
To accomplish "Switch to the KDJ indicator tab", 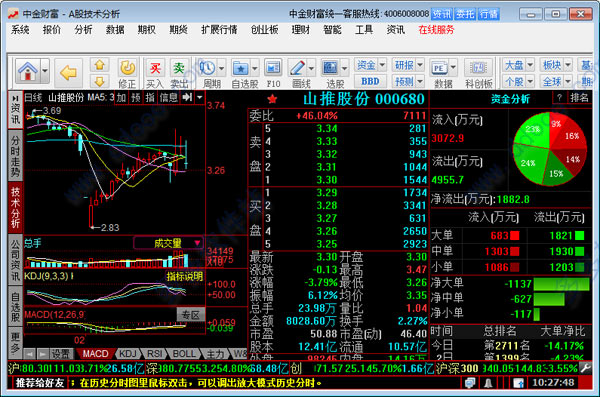I will pos(128,354).
